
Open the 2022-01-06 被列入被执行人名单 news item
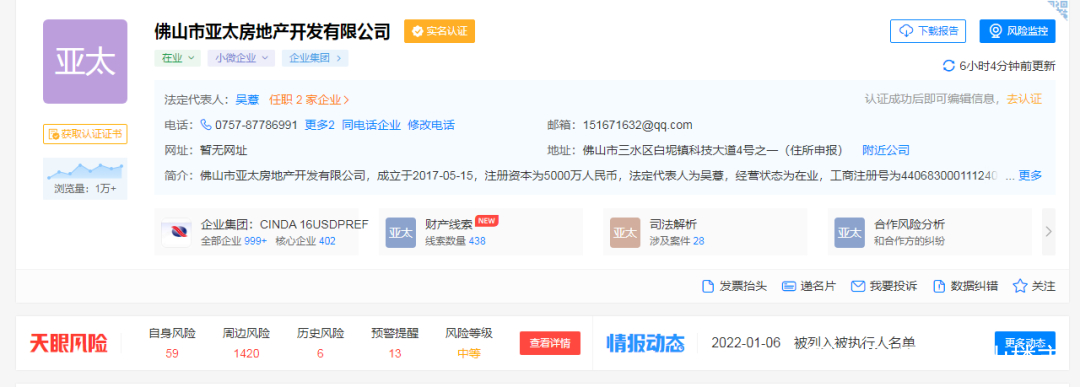[x=813, y=343]
